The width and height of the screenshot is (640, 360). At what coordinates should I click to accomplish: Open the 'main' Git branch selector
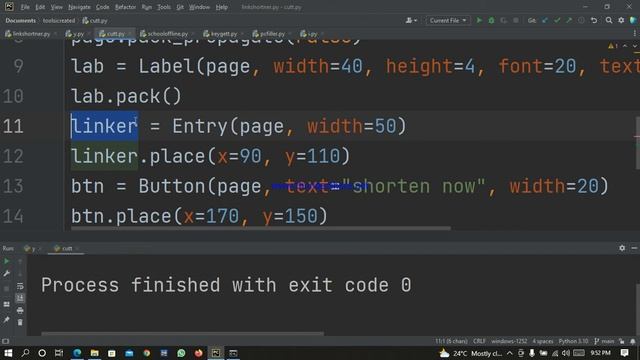point(604,341)
